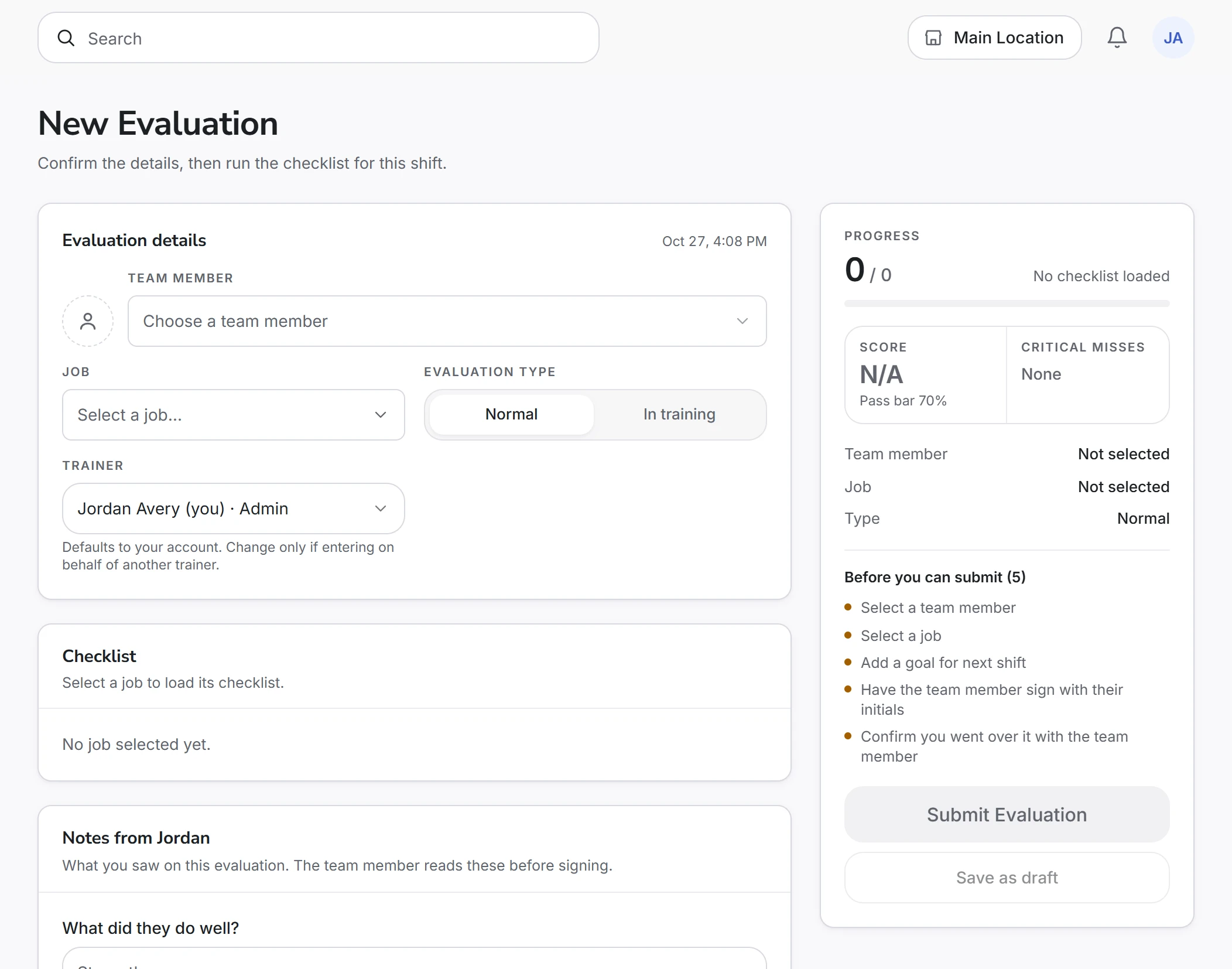Click the Checklist section heading
This screenshot has height=969, width=1232.
tap(99, 656)
